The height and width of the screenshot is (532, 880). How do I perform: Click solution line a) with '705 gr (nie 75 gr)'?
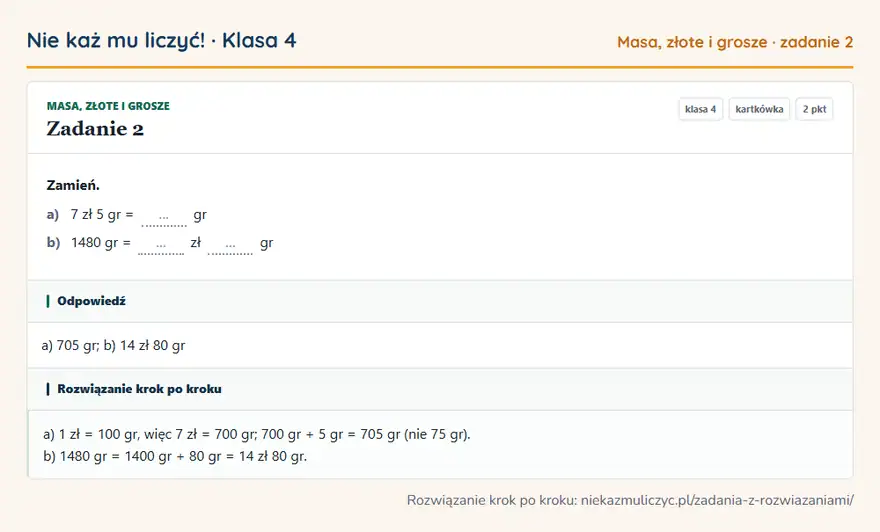click(257, 434)
